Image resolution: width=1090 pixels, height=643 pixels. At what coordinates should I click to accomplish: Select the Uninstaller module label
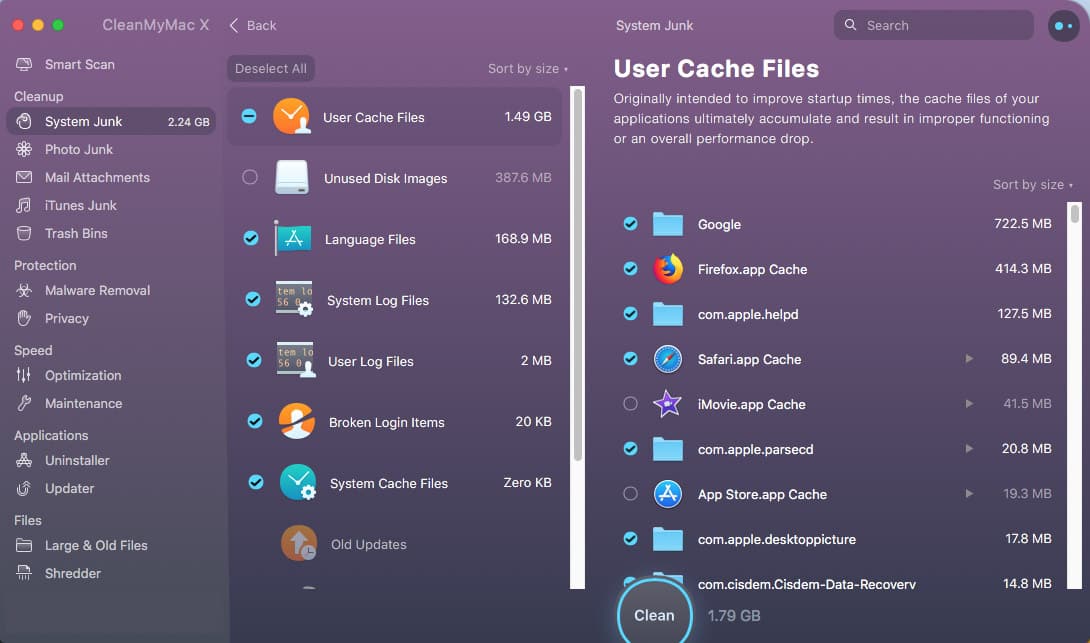(77, 460)
